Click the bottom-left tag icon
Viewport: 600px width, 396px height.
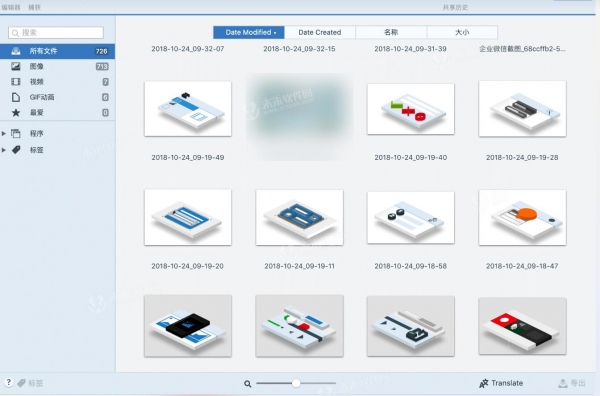click(x=21, y=383)
